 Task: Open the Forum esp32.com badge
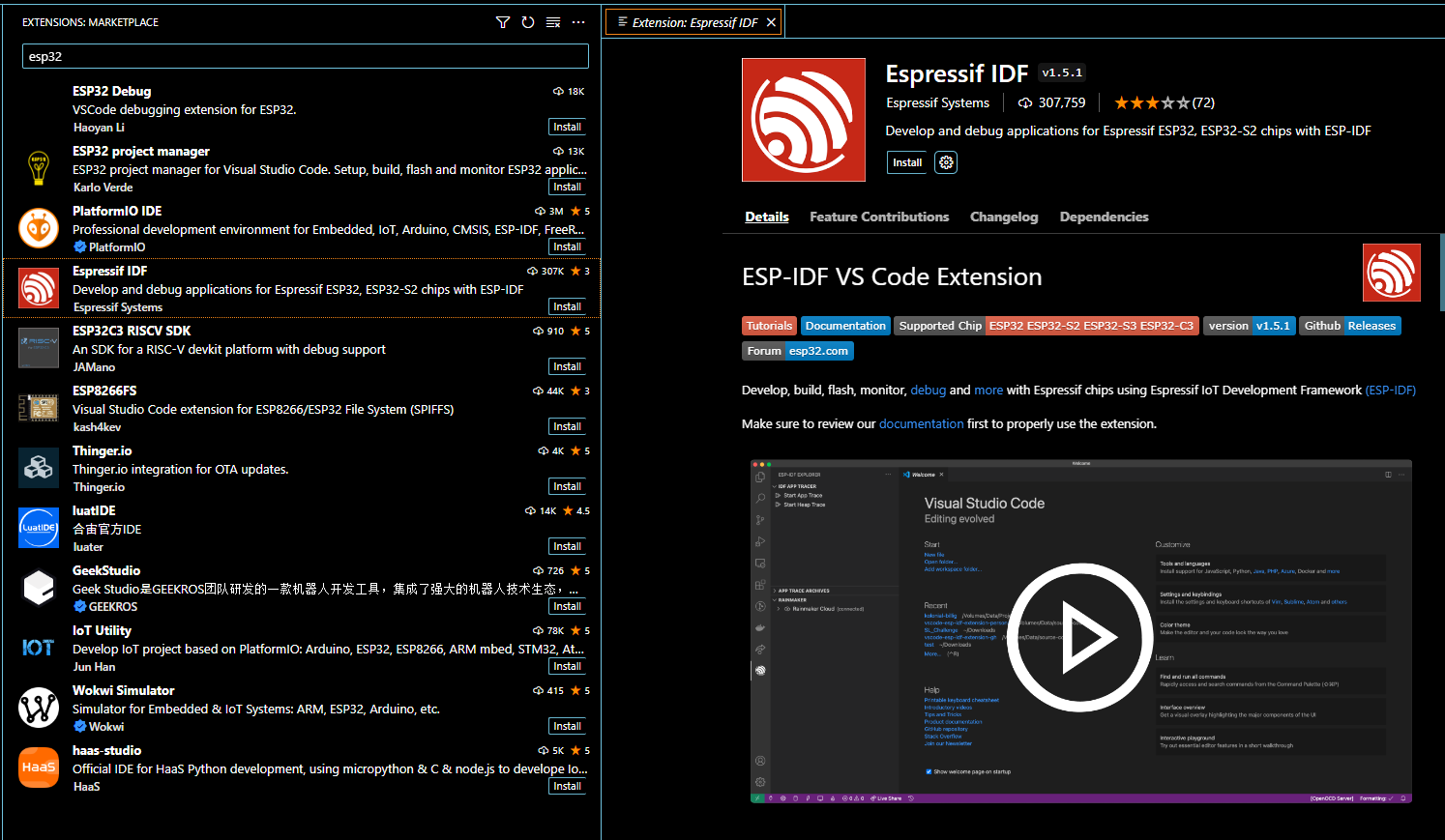point(798,351)
